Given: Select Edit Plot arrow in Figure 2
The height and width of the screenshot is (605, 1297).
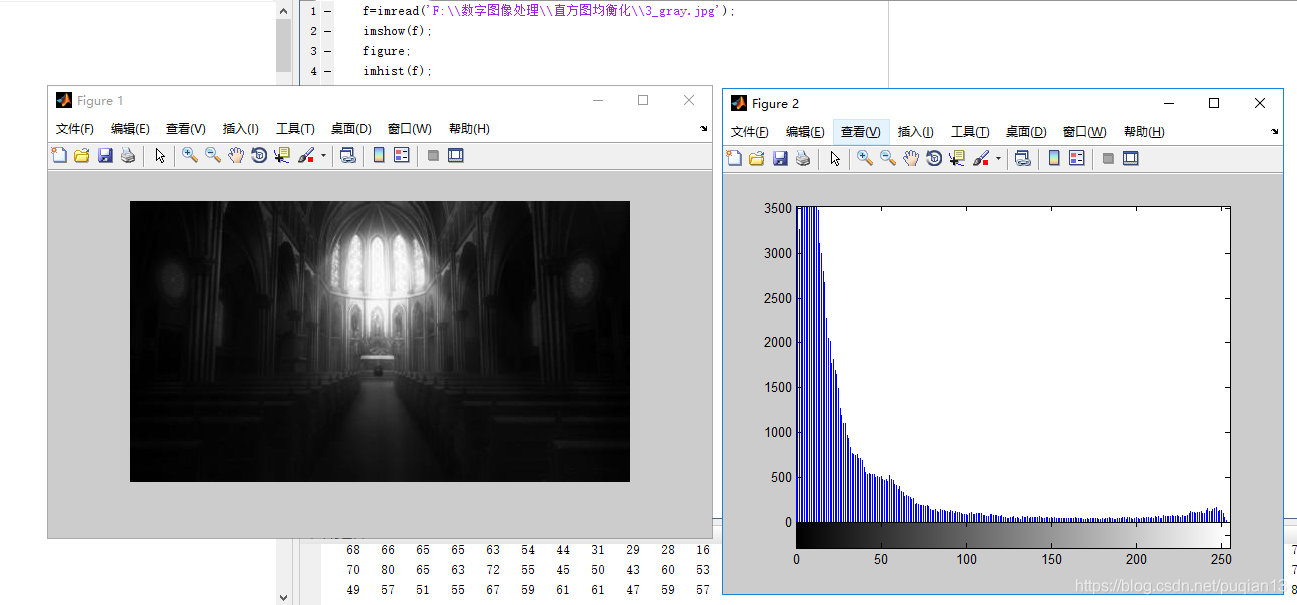Looking at the screenshot, I should pos(835,158).
